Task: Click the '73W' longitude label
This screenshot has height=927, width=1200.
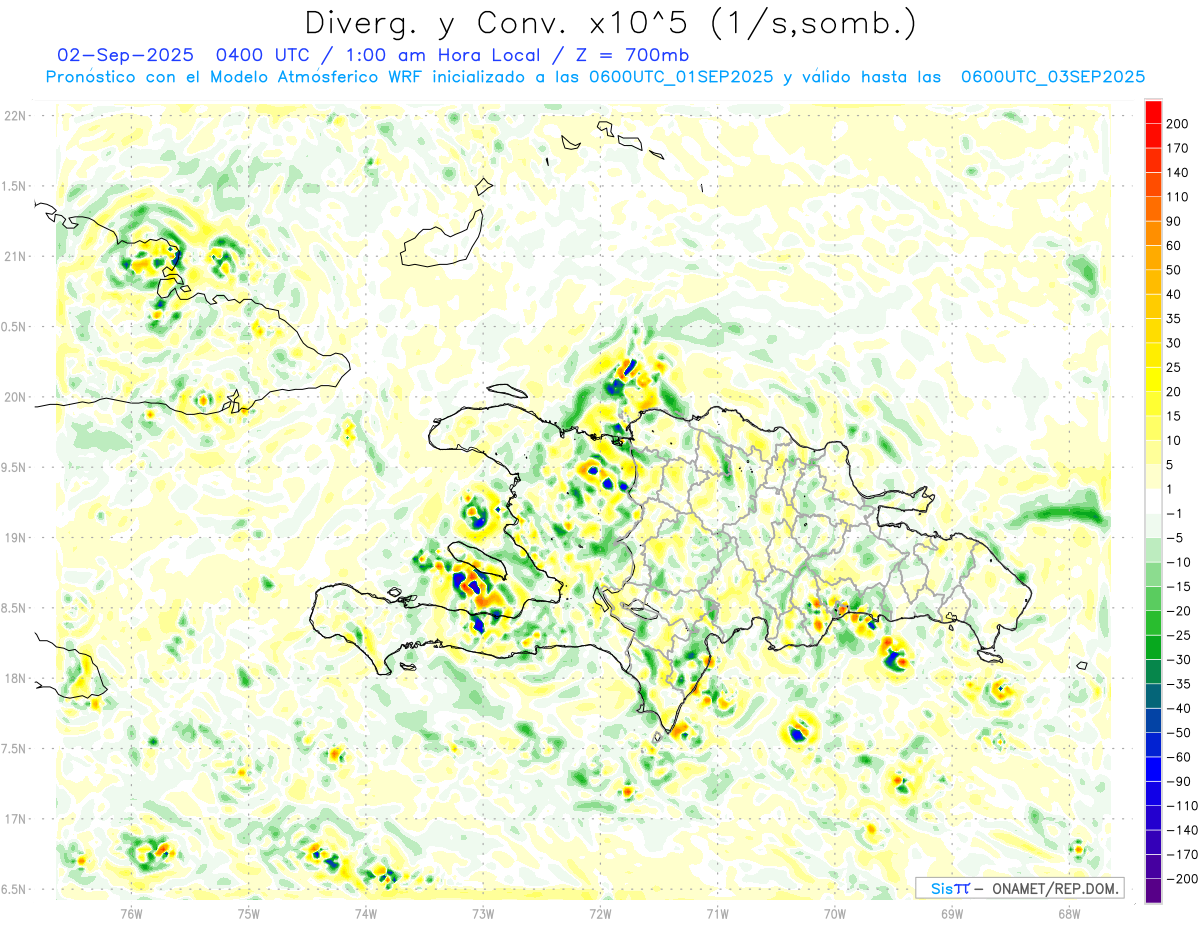Action: 483,914
